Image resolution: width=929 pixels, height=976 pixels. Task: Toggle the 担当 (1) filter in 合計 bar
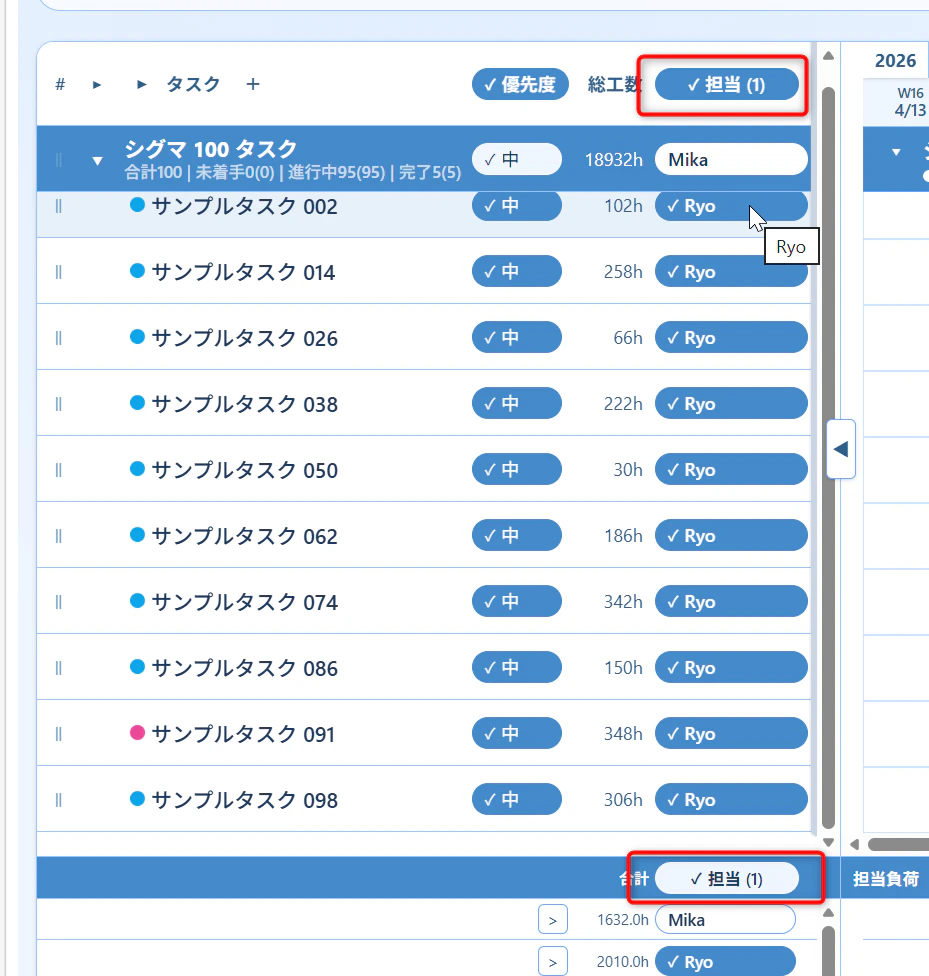coord(727,878)
